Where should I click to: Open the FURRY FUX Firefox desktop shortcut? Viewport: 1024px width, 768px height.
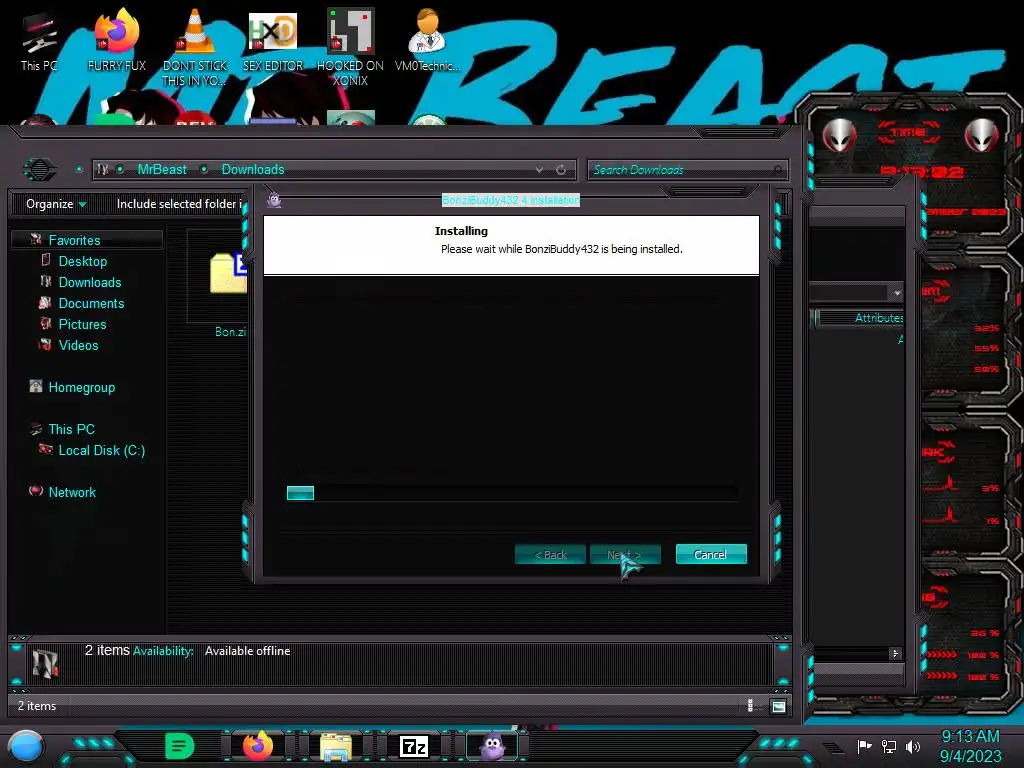click(117, 42)
